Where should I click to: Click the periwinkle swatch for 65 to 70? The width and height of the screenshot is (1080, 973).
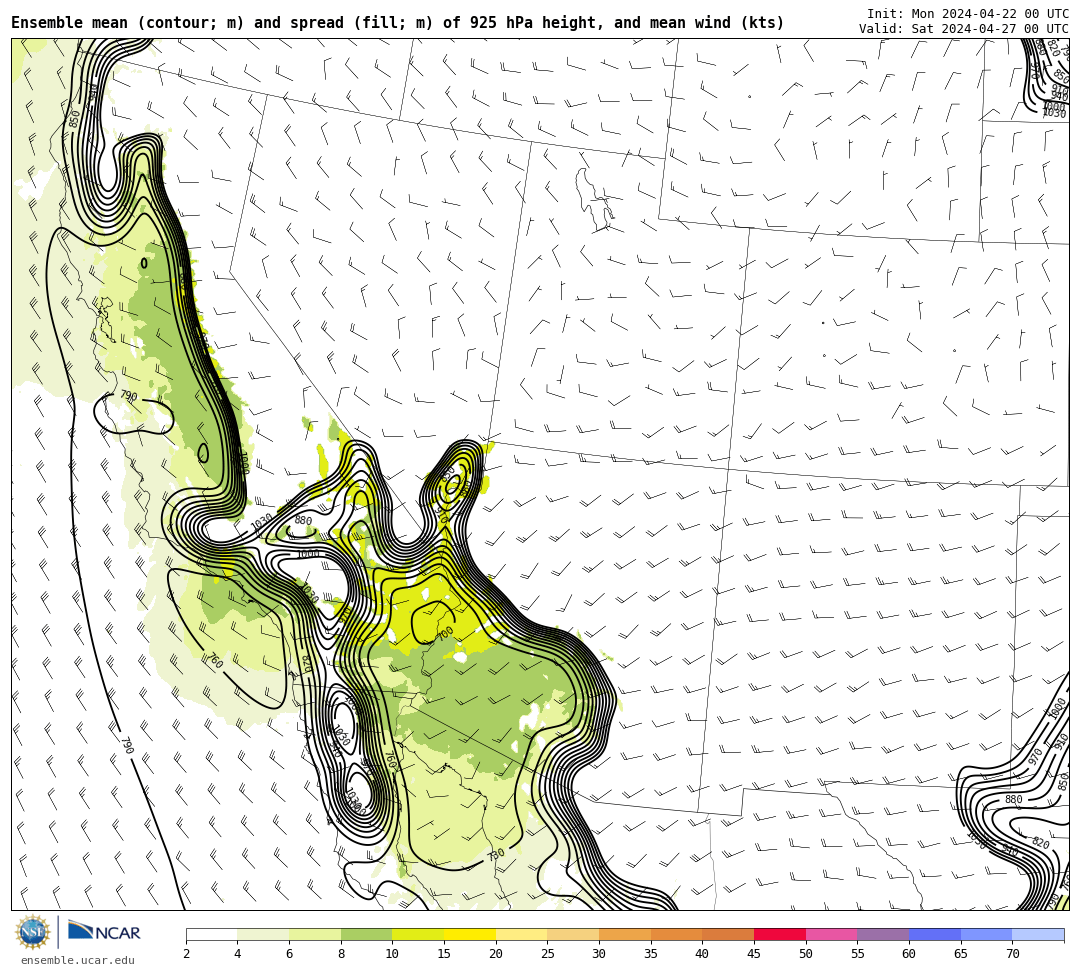(x=986, y=934)
